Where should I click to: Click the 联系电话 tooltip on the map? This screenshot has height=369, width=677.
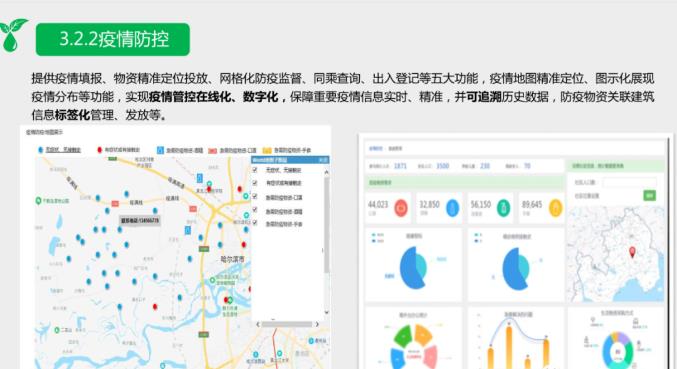(140, 221)
